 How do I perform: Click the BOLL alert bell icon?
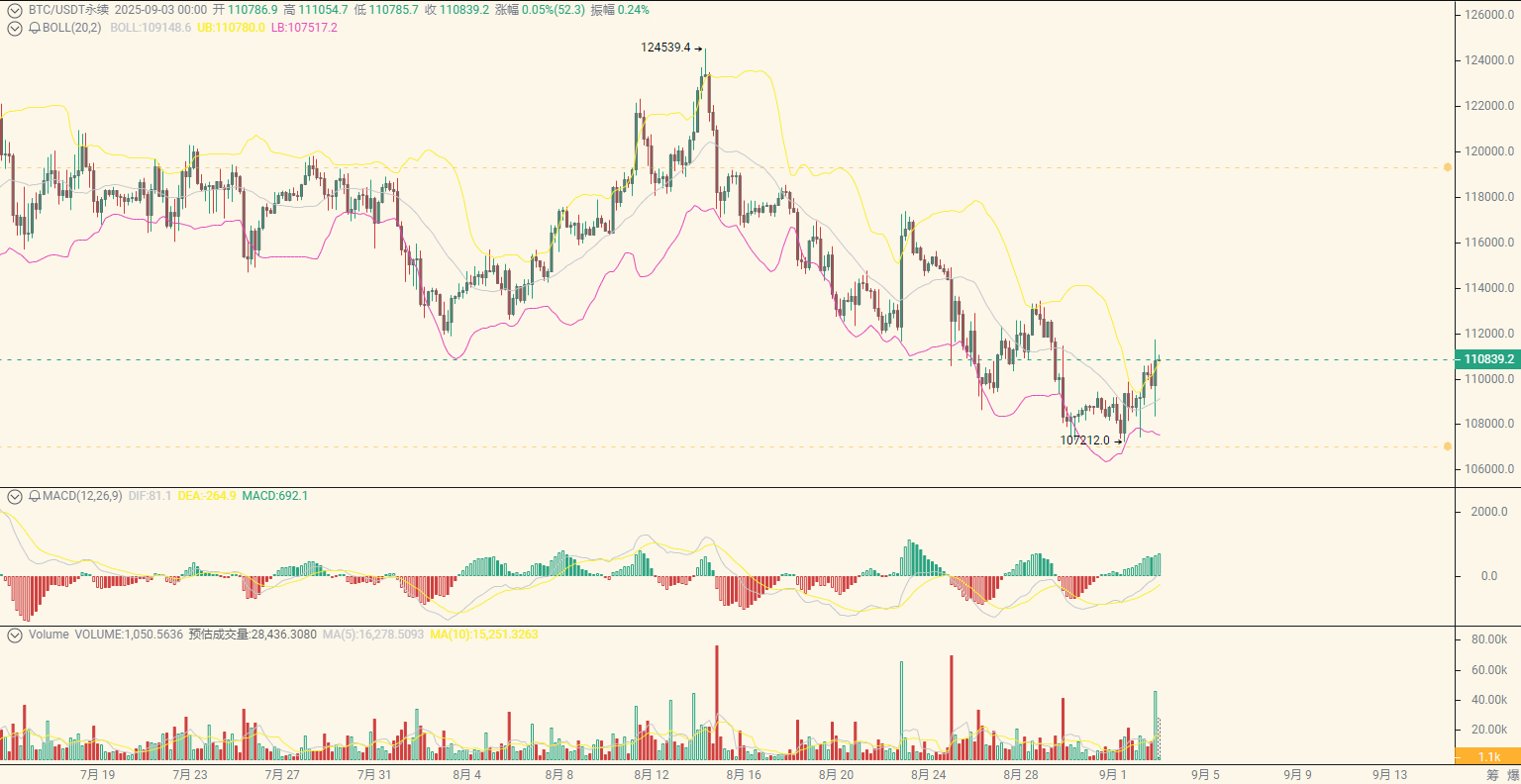click(x=35, y=28)
